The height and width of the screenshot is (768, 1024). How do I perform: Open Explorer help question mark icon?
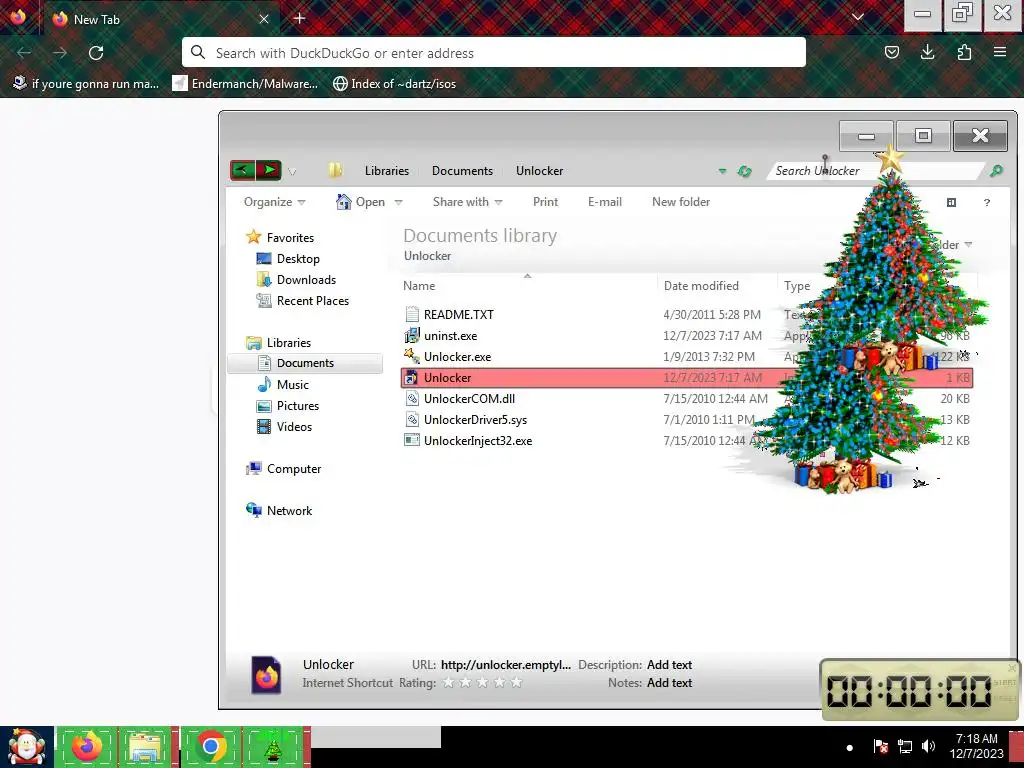tap(986, 202)
